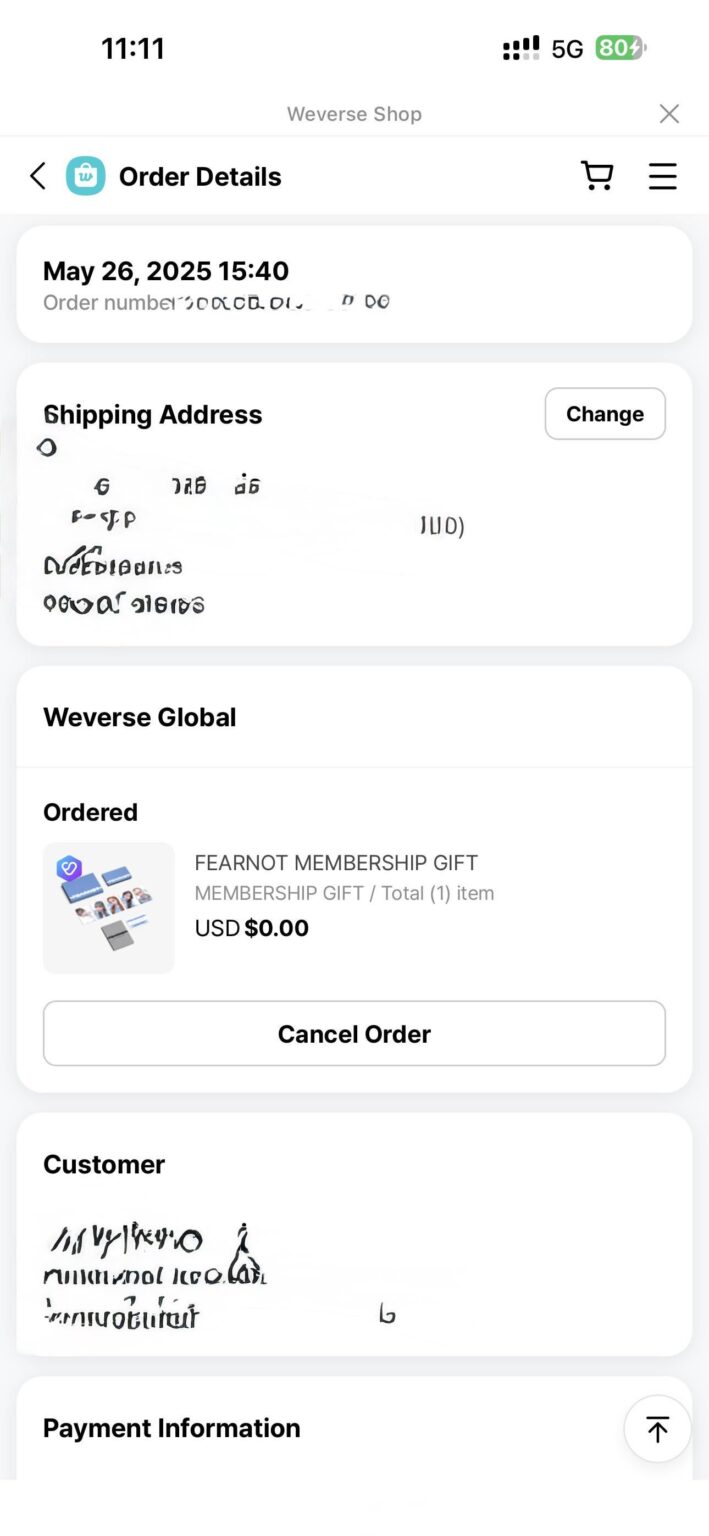The height and width of the screenshot is (1536, 709).
Task: Tap the Weverse Shop logo icon
Action: [x=86, y=177]
